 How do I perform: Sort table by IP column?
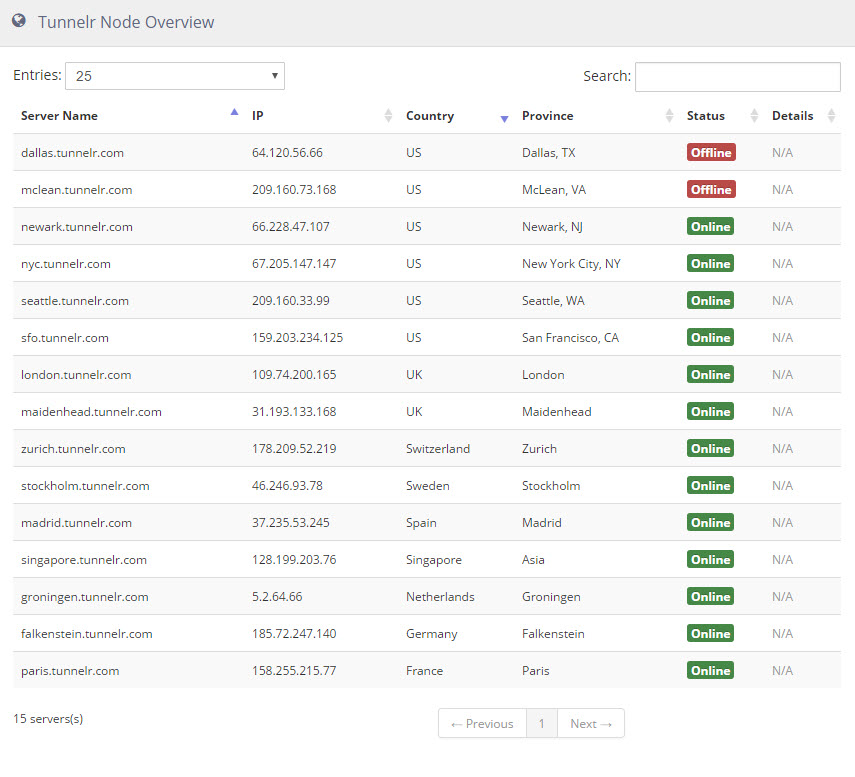pyautogui.click(x=321, y=116)
